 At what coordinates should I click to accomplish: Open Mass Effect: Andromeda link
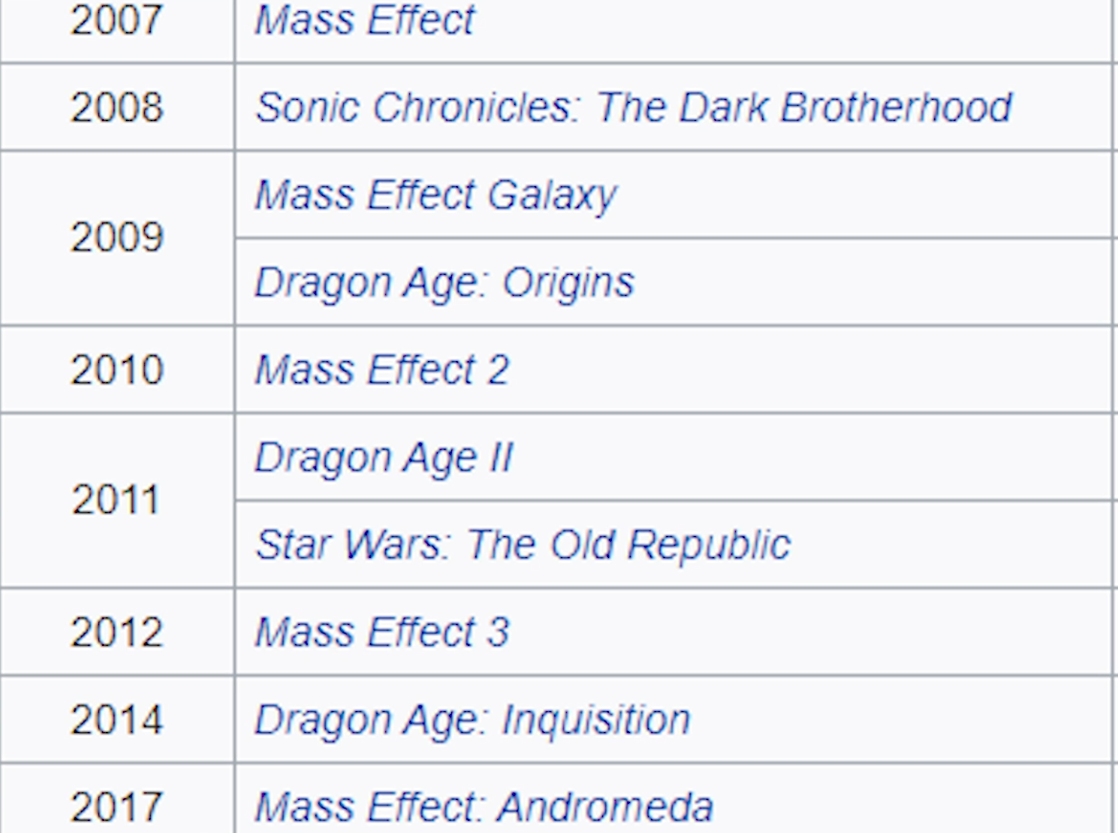pyautogui.click(x=484, y=807)
